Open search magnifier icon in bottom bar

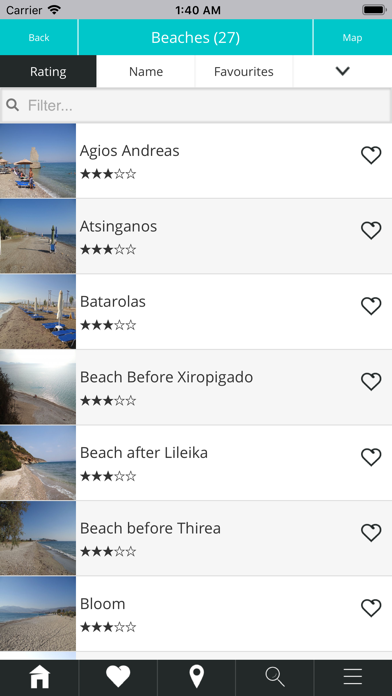[x=275, y=677]
